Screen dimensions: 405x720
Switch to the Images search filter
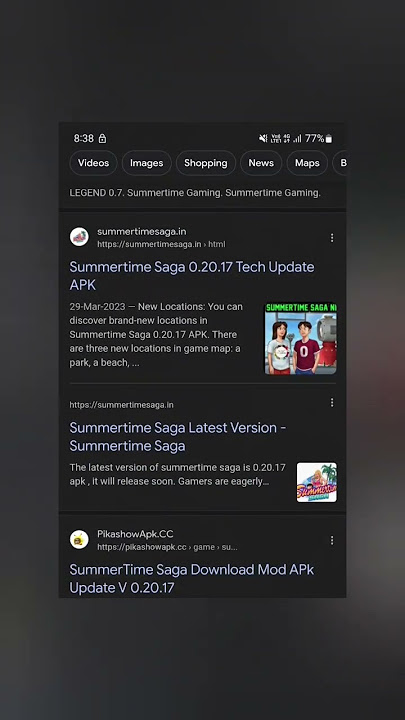[146, 163]
